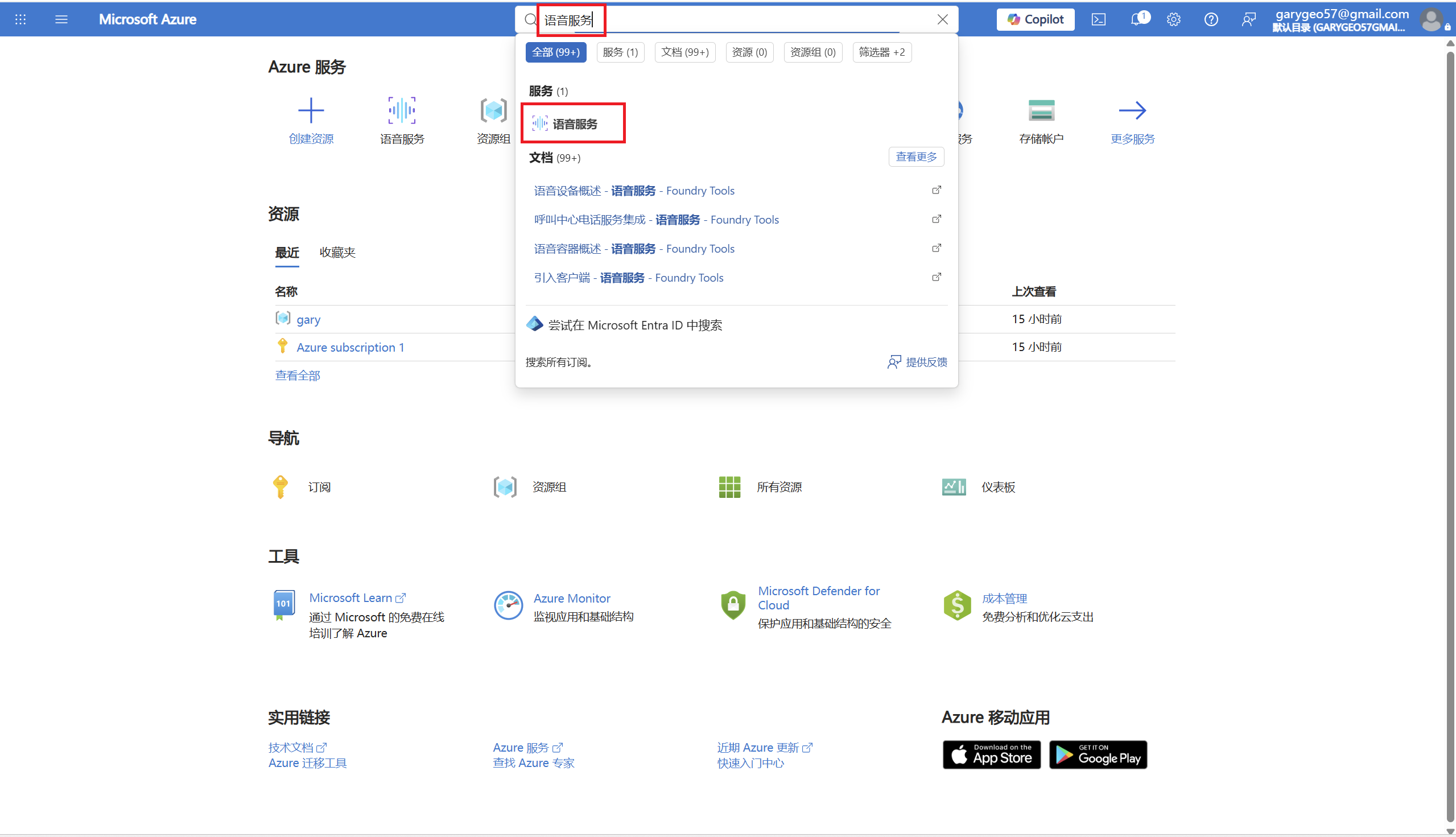Open the portal hamburger menu
The image size is (1456, 837).
click(61, 19)
